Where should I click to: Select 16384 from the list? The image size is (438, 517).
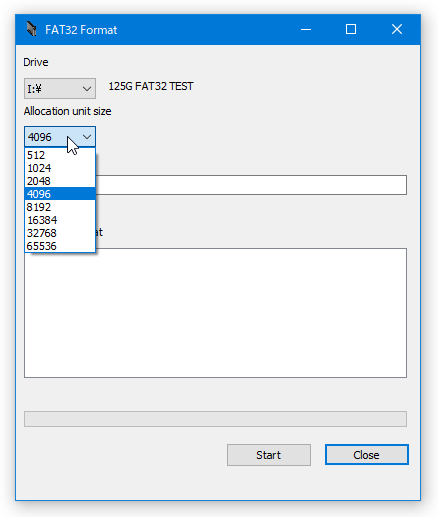60,220
